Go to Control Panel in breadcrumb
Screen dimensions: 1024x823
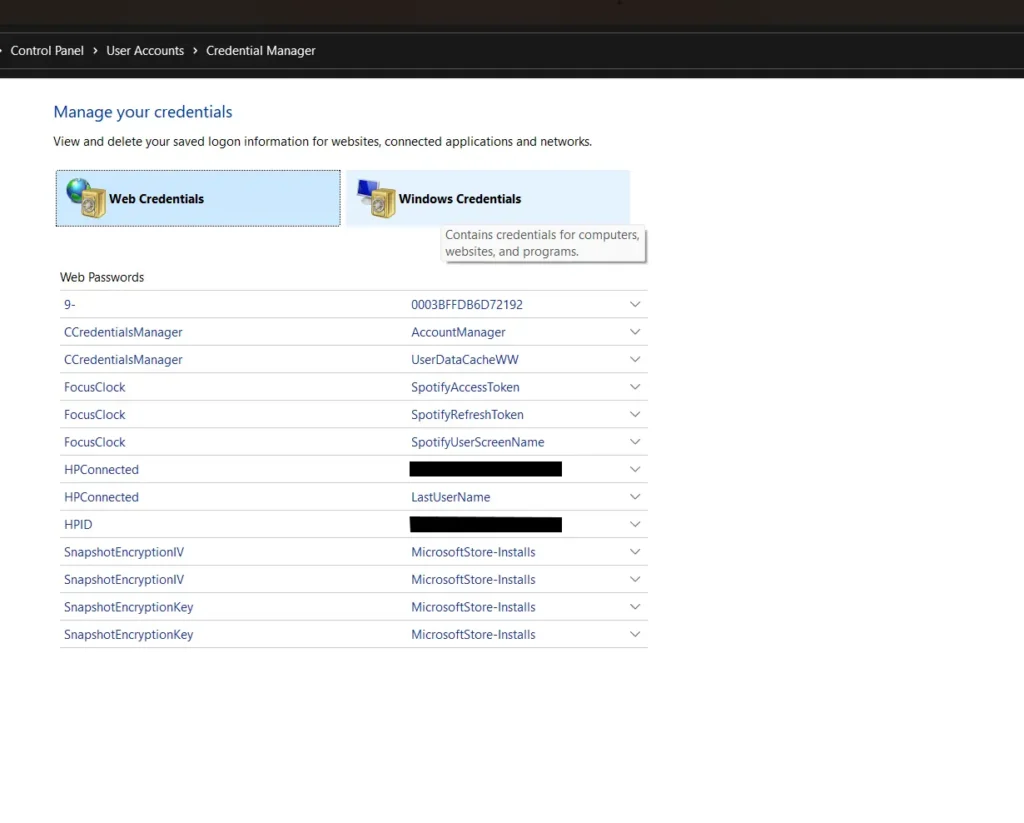click(47, 51)
